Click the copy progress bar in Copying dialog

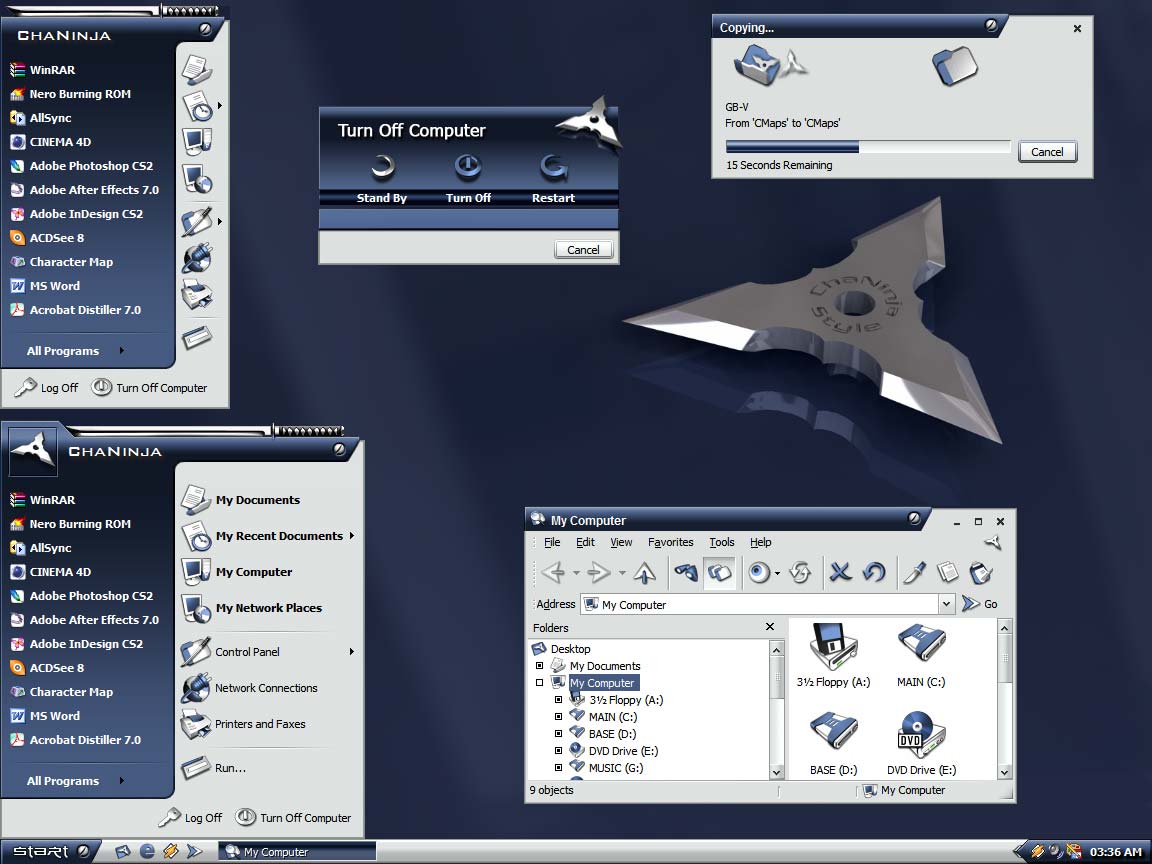(868, 147)
